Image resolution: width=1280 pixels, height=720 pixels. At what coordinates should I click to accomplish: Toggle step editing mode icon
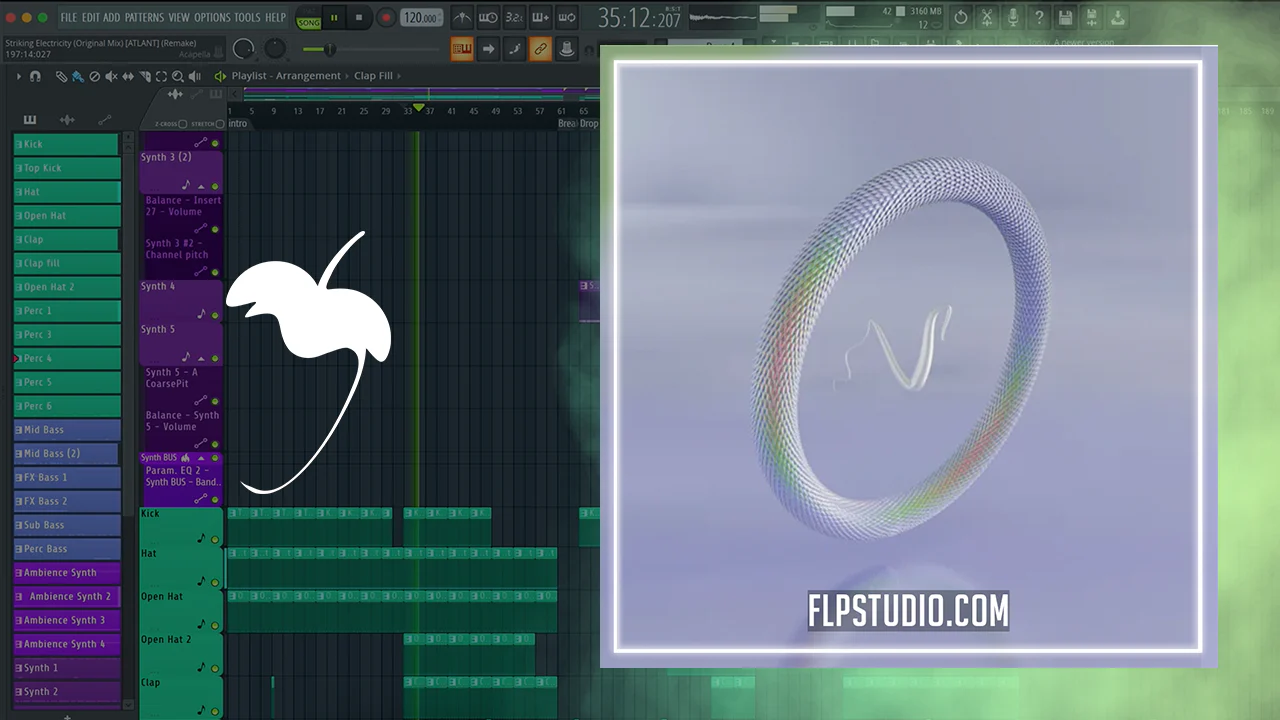(514, 49)
